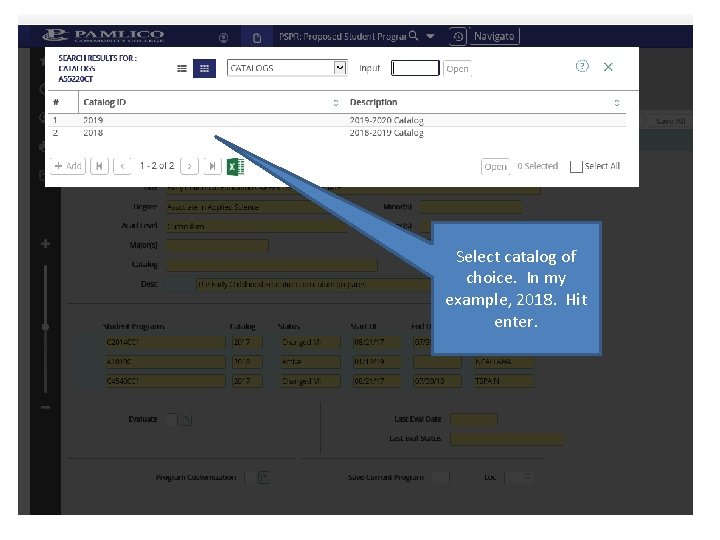Switch to grid view icon
720x540 pixels.
tap(204, 68)
